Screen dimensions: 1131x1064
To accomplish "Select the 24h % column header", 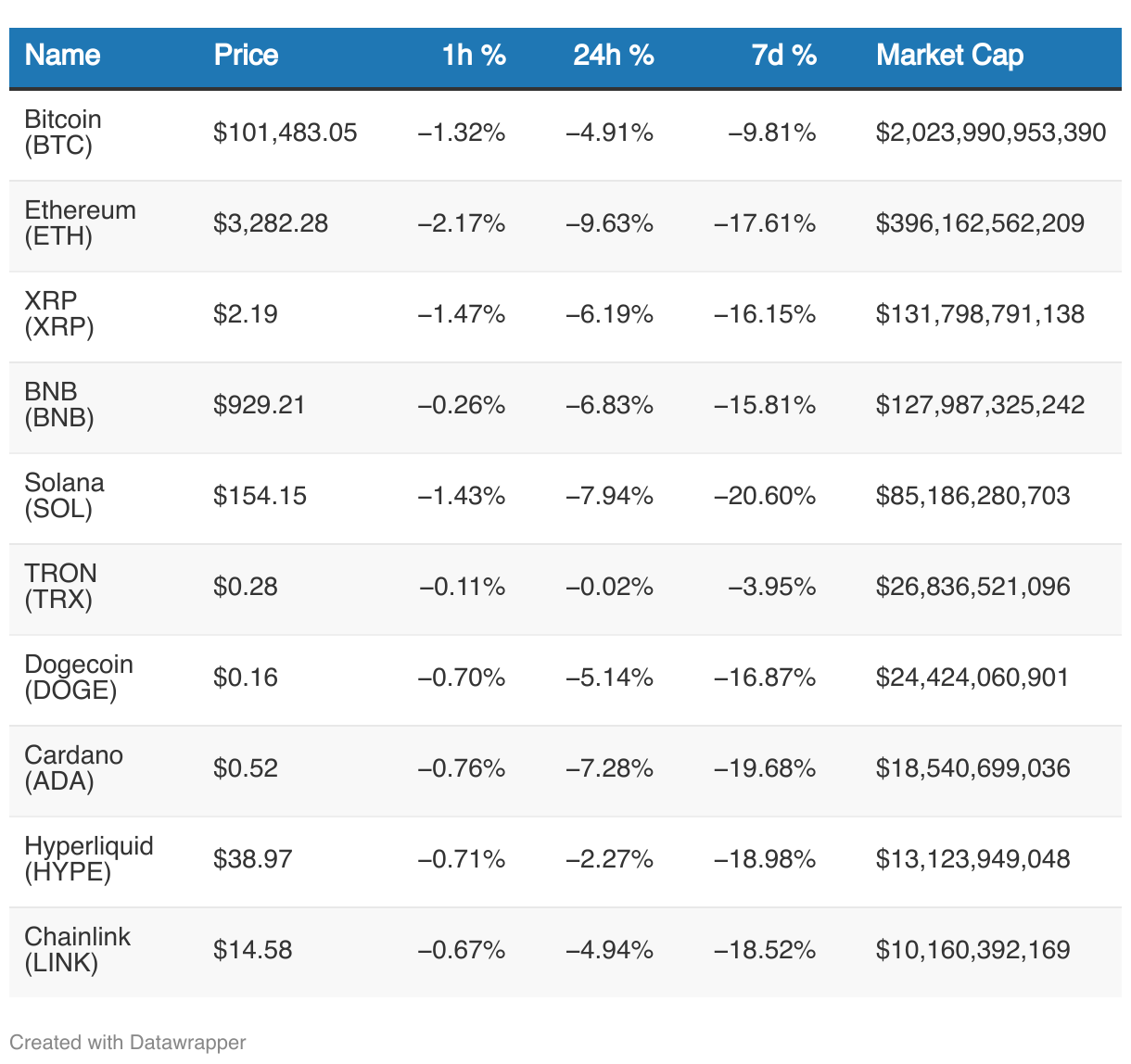I will 613,56.
